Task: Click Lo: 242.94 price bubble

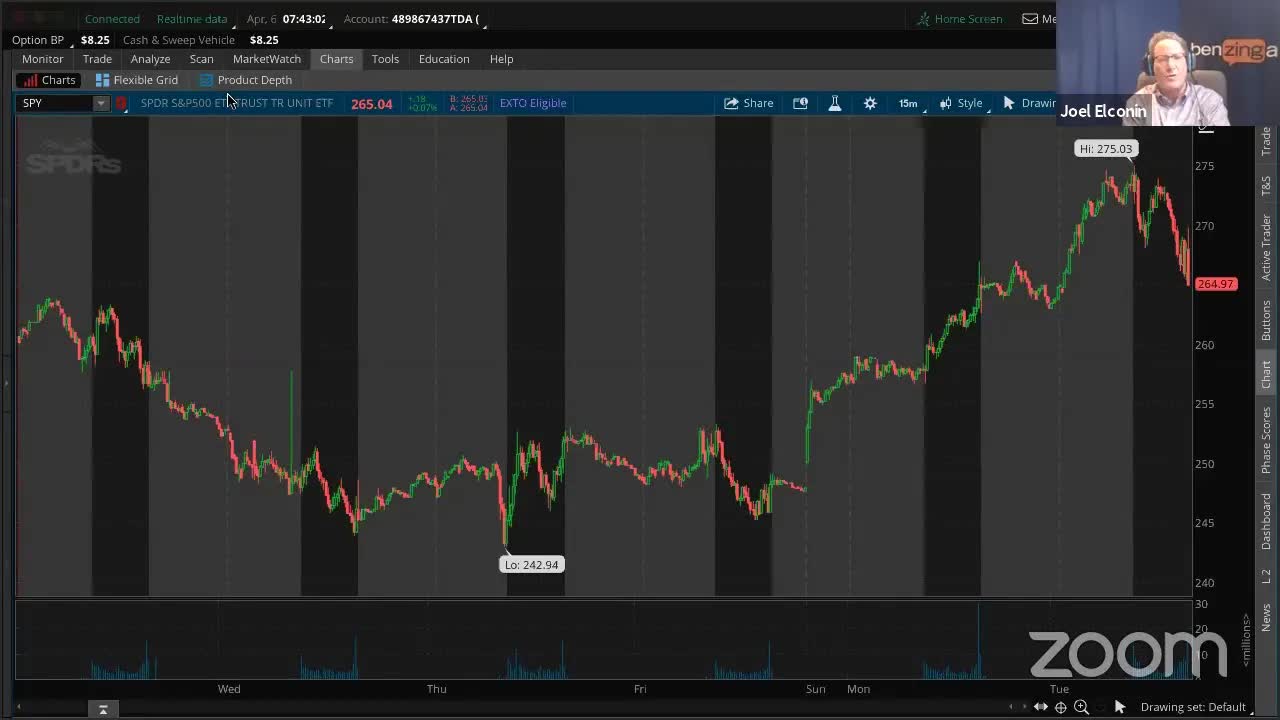Action: [532, 565]
